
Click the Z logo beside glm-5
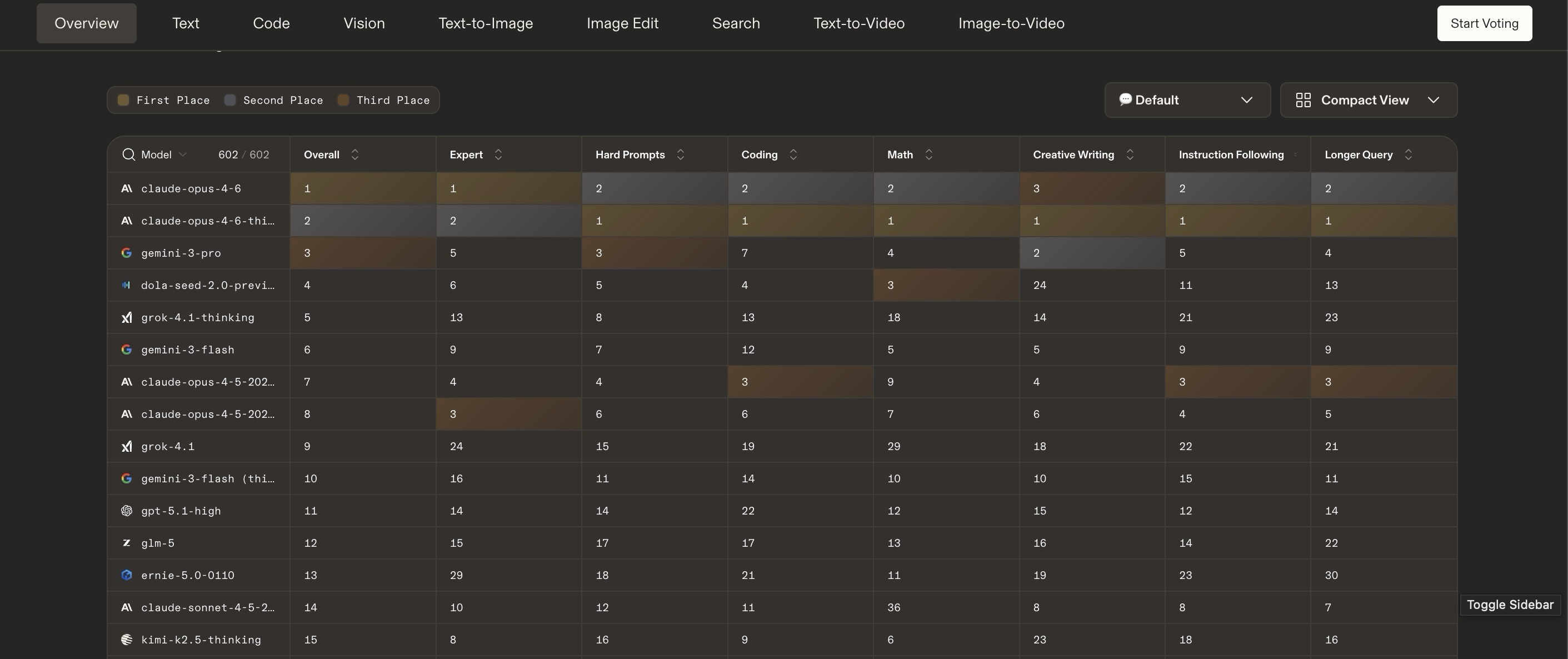point(127,543)
